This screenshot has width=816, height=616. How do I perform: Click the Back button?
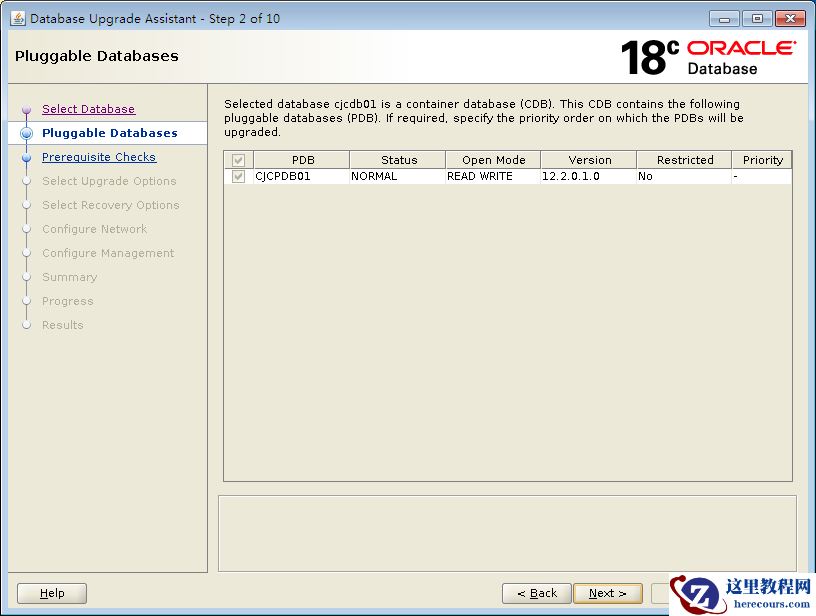[537, 593]
